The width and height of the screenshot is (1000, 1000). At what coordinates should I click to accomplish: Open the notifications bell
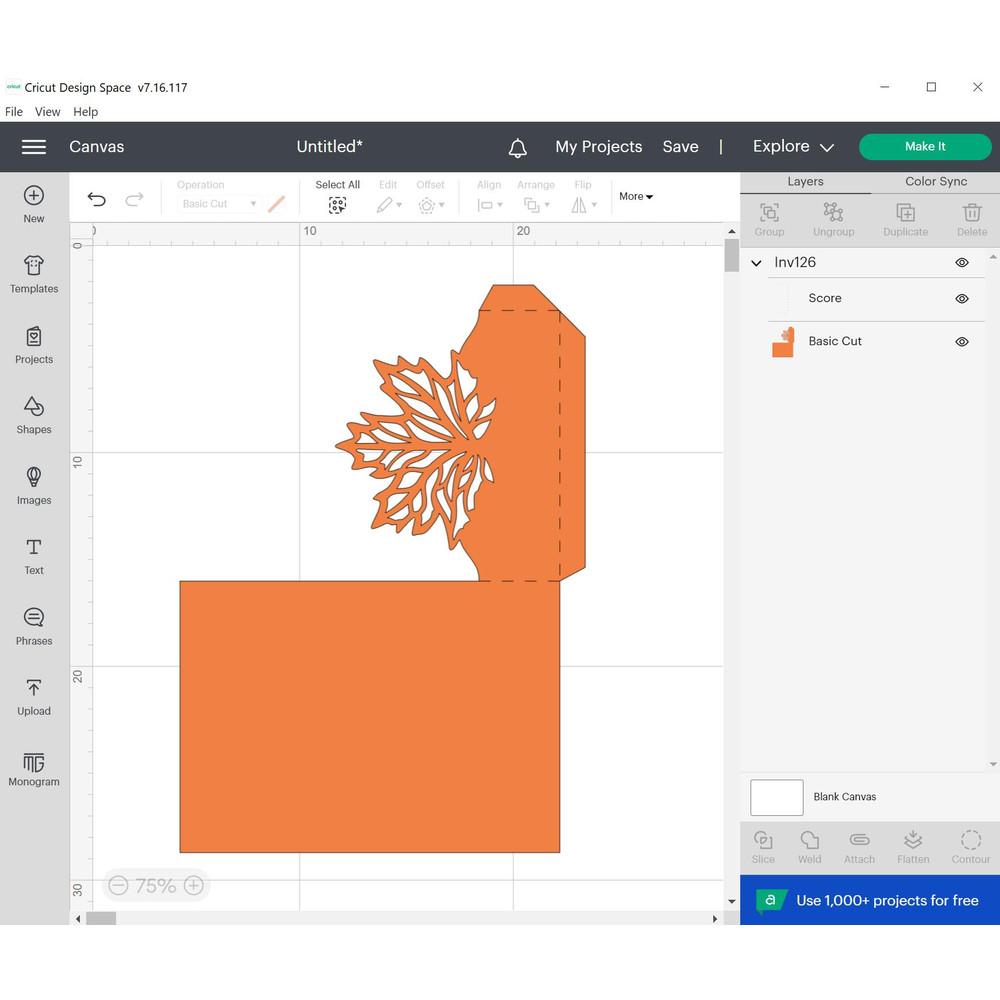(x=517, y=148)
